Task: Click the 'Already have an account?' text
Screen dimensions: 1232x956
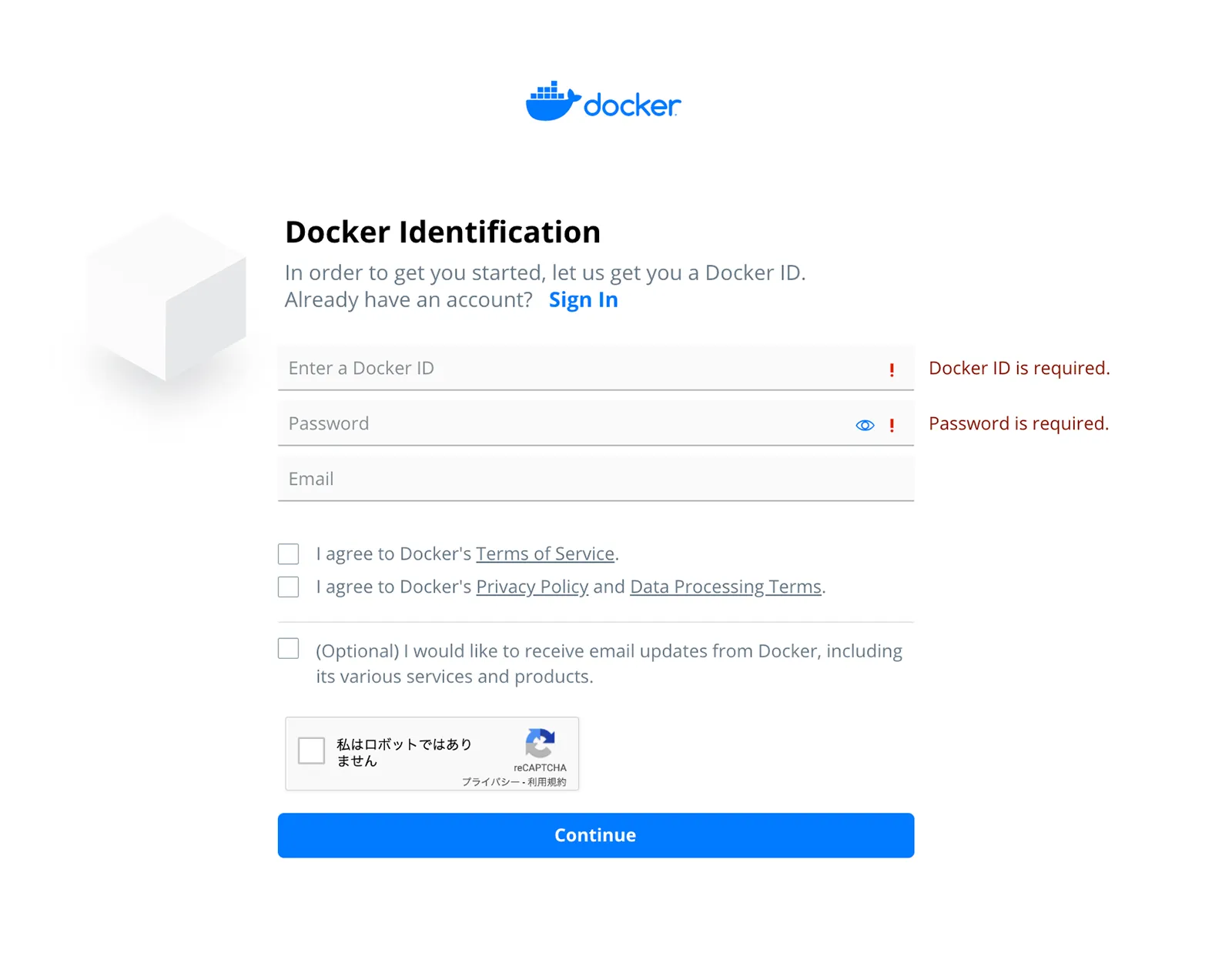Action: pos(409,299)
